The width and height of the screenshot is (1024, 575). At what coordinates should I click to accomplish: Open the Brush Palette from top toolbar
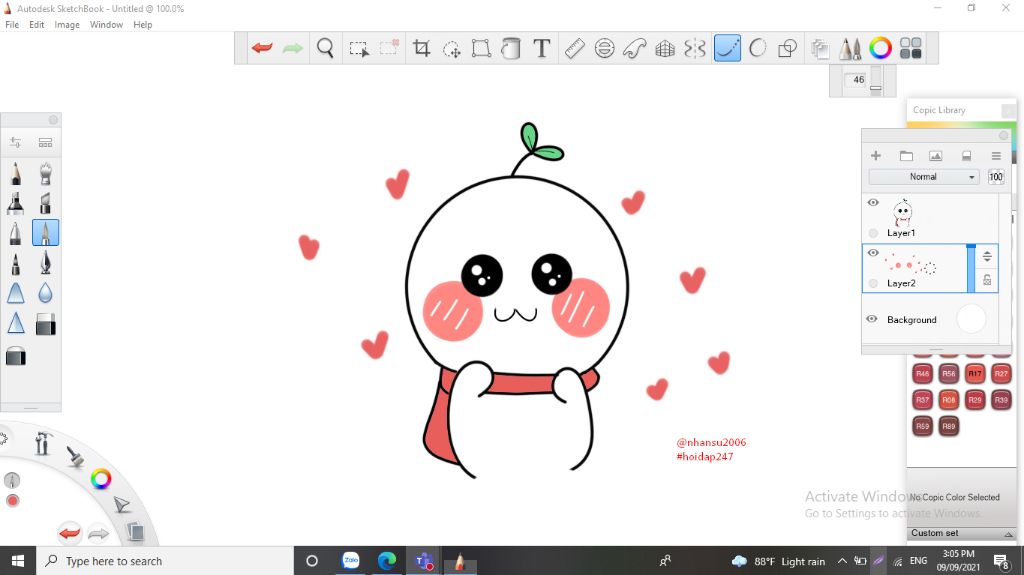coord(850,48)
